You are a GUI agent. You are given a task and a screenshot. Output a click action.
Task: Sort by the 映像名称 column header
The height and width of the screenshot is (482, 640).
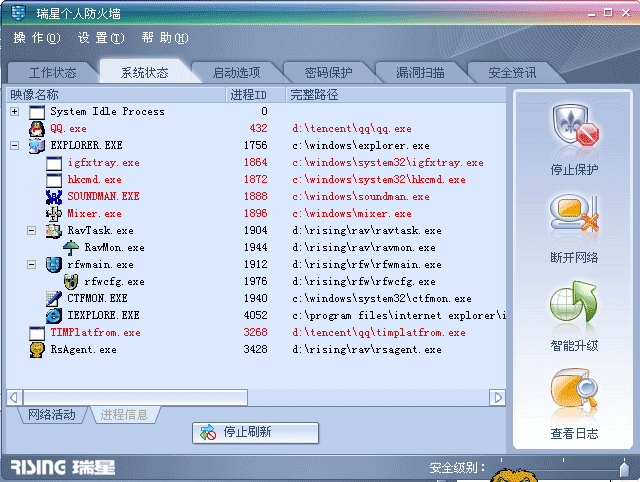[116, 95]
